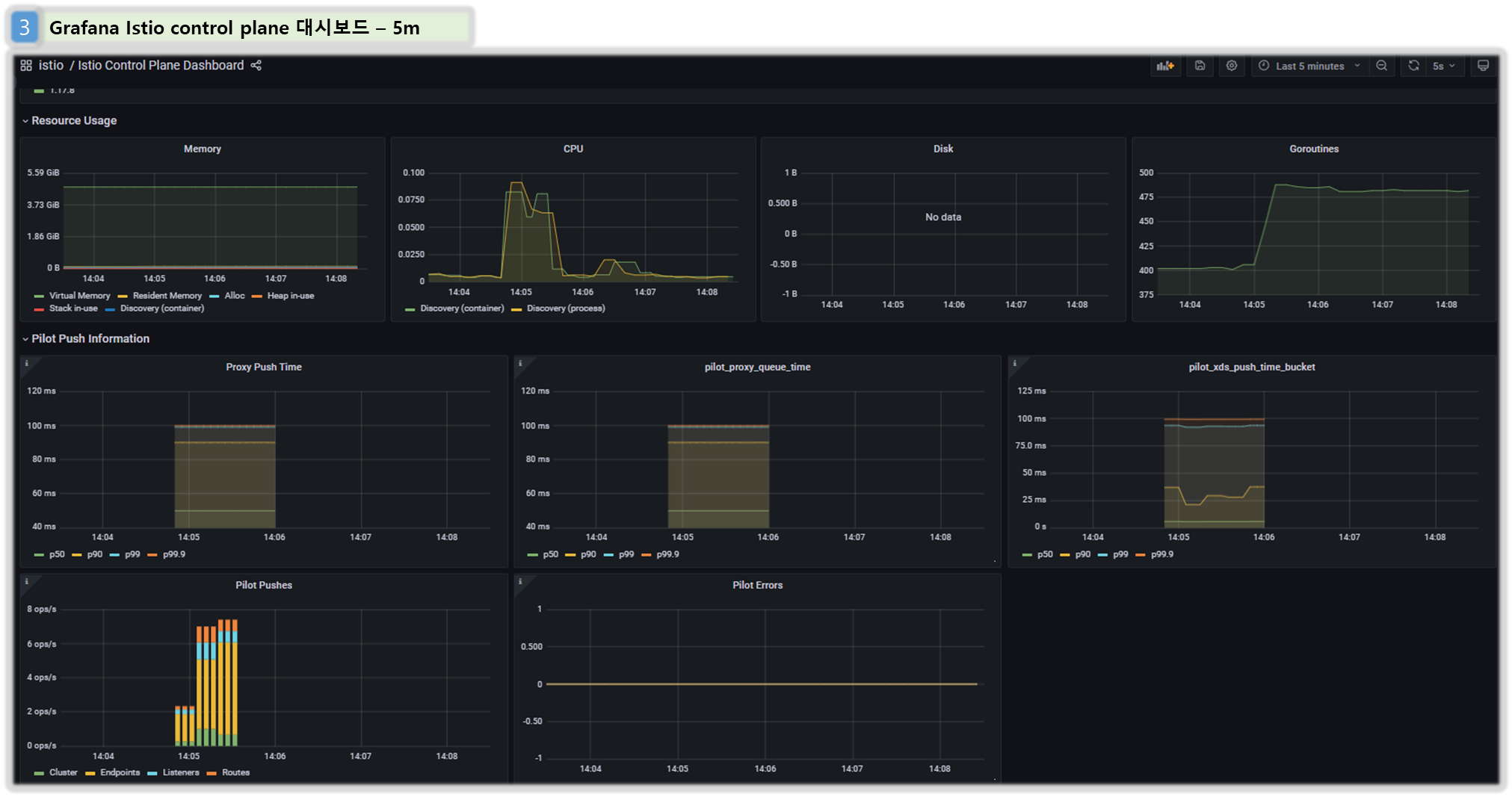Image resolution: width=1512 pixels, height=797 pixels.
Task: Share the dashboard using the share icon
Action: (256, 66)
